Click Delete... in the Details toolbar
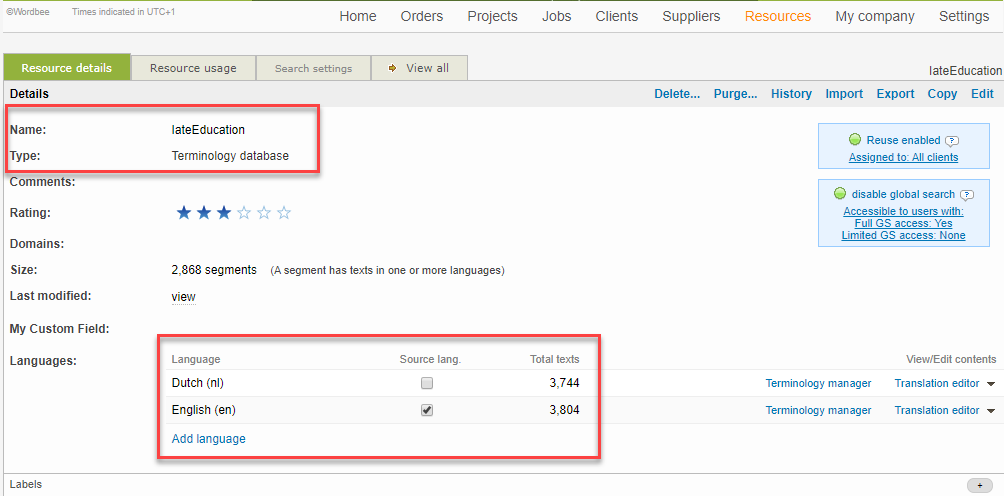Viewport: 1004px width, 496px height. tap(677, 94)
